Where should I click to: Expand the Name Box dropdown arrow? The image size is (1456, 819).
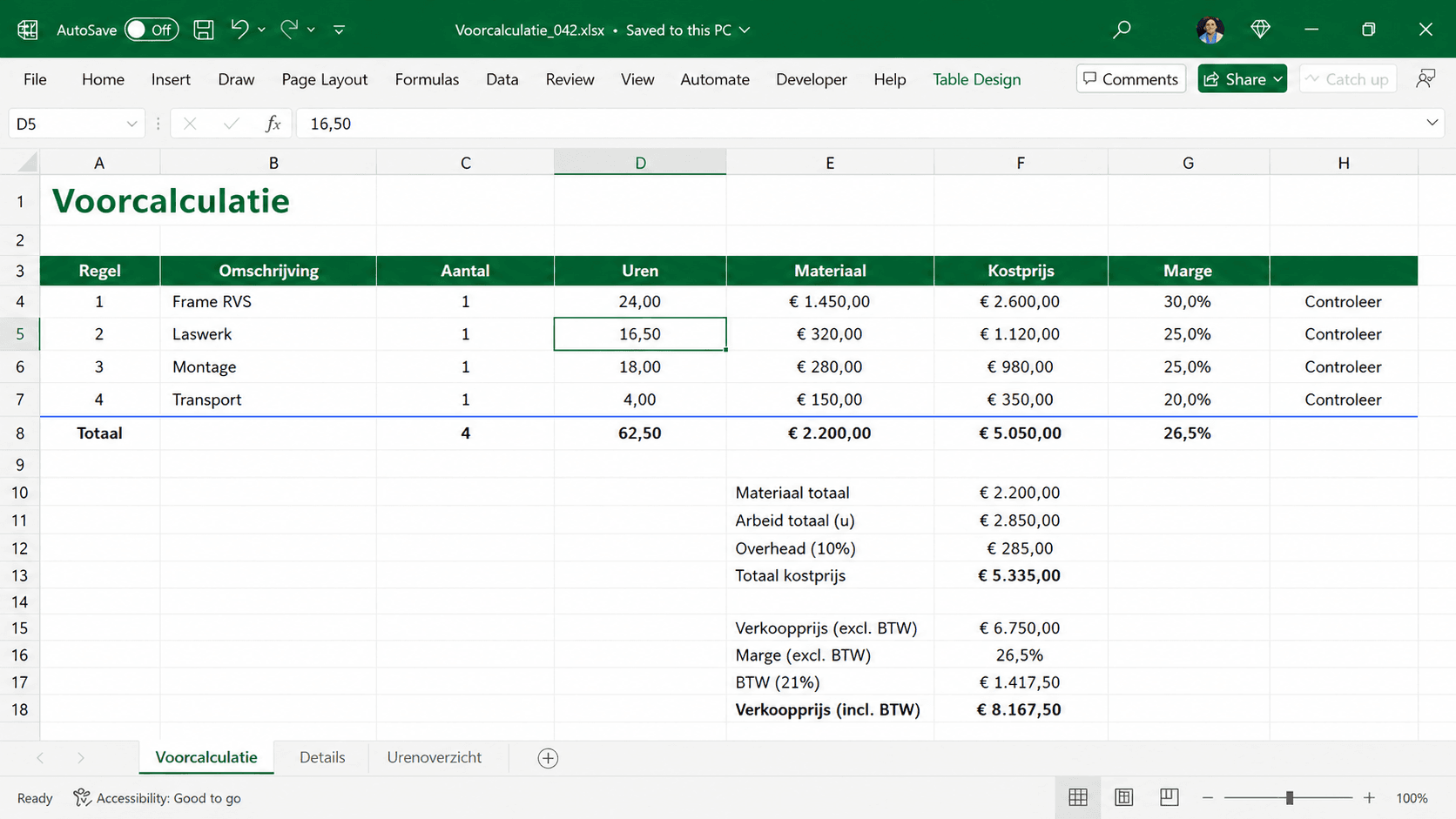(x=131, y=124)
